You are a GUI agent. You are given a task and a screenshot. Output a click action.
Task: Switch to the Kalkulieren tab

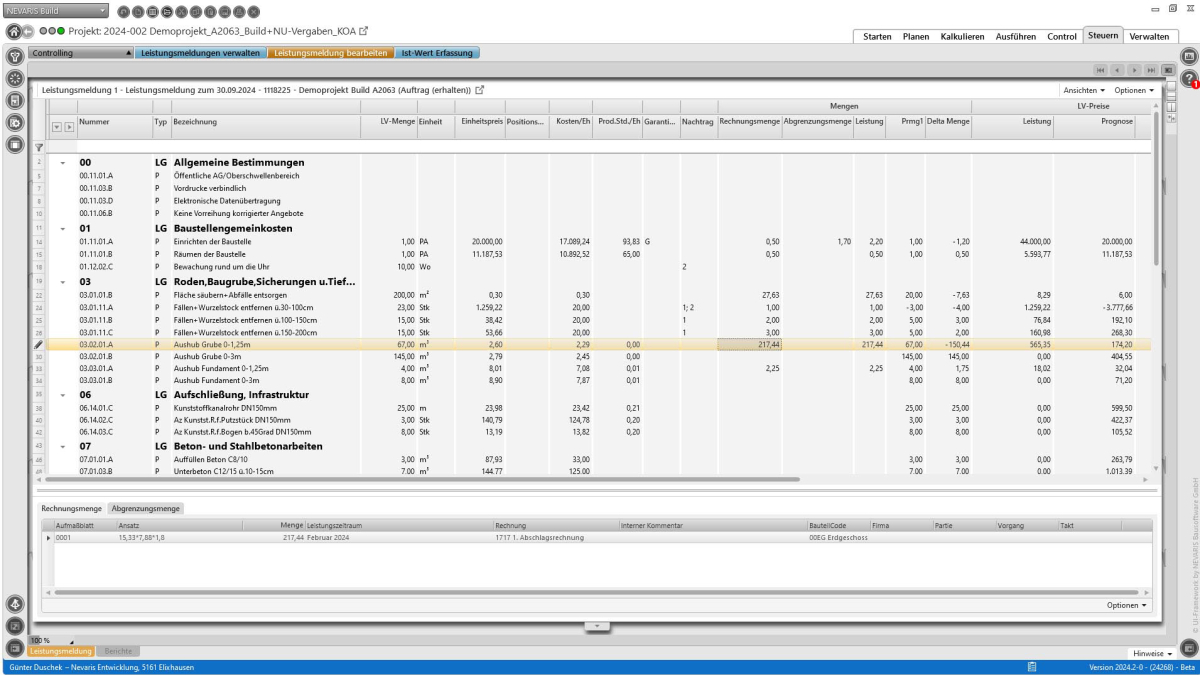click(962, 36)
